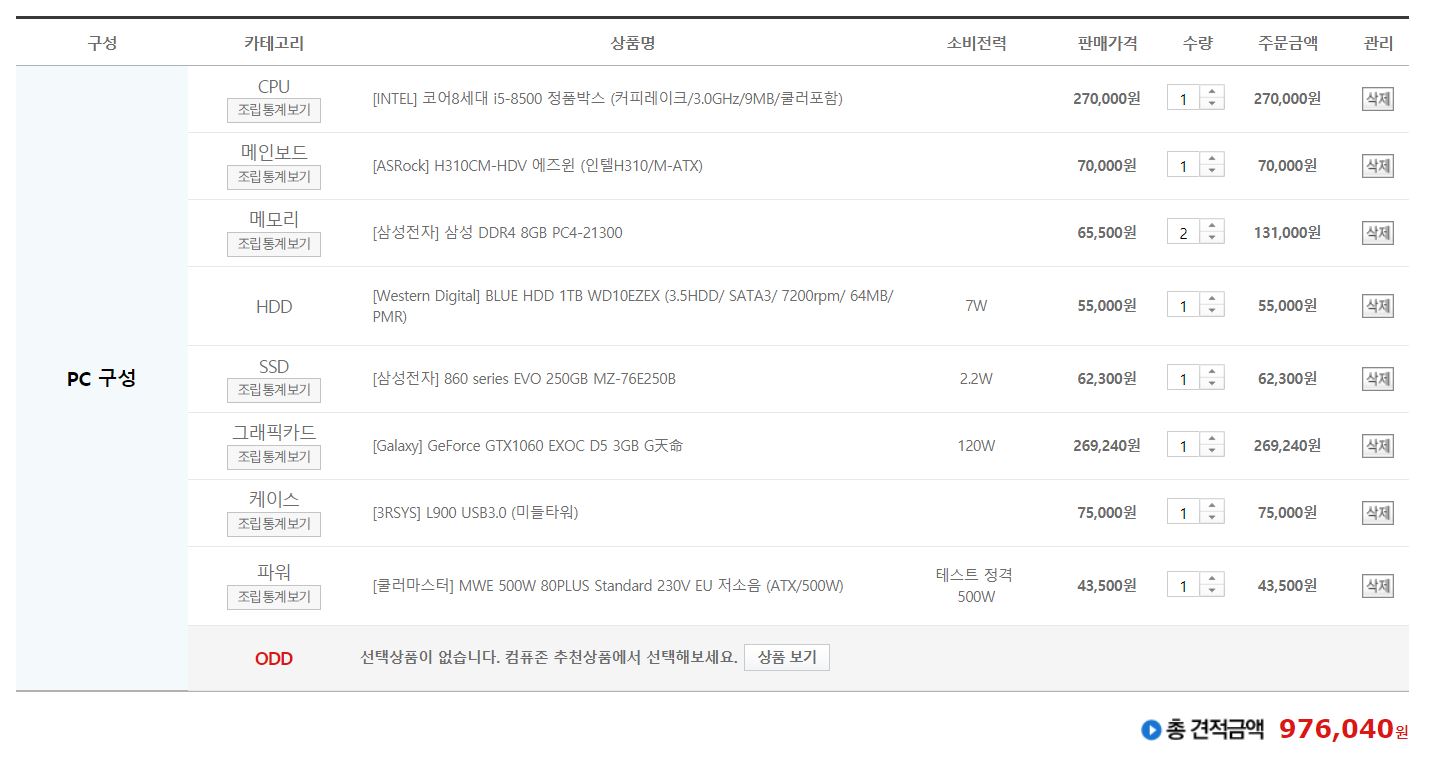Delete the 3RSYS L900 case item

pos(1377,513)
